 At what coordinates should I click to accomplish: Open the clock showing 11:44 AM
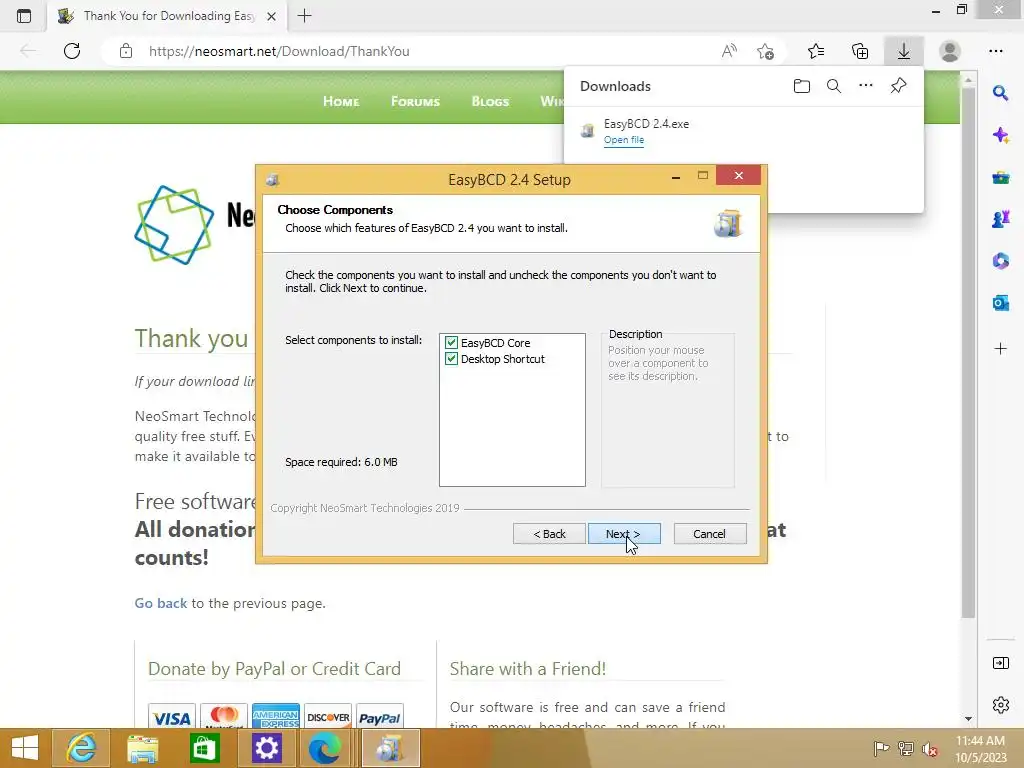point(980,748)
